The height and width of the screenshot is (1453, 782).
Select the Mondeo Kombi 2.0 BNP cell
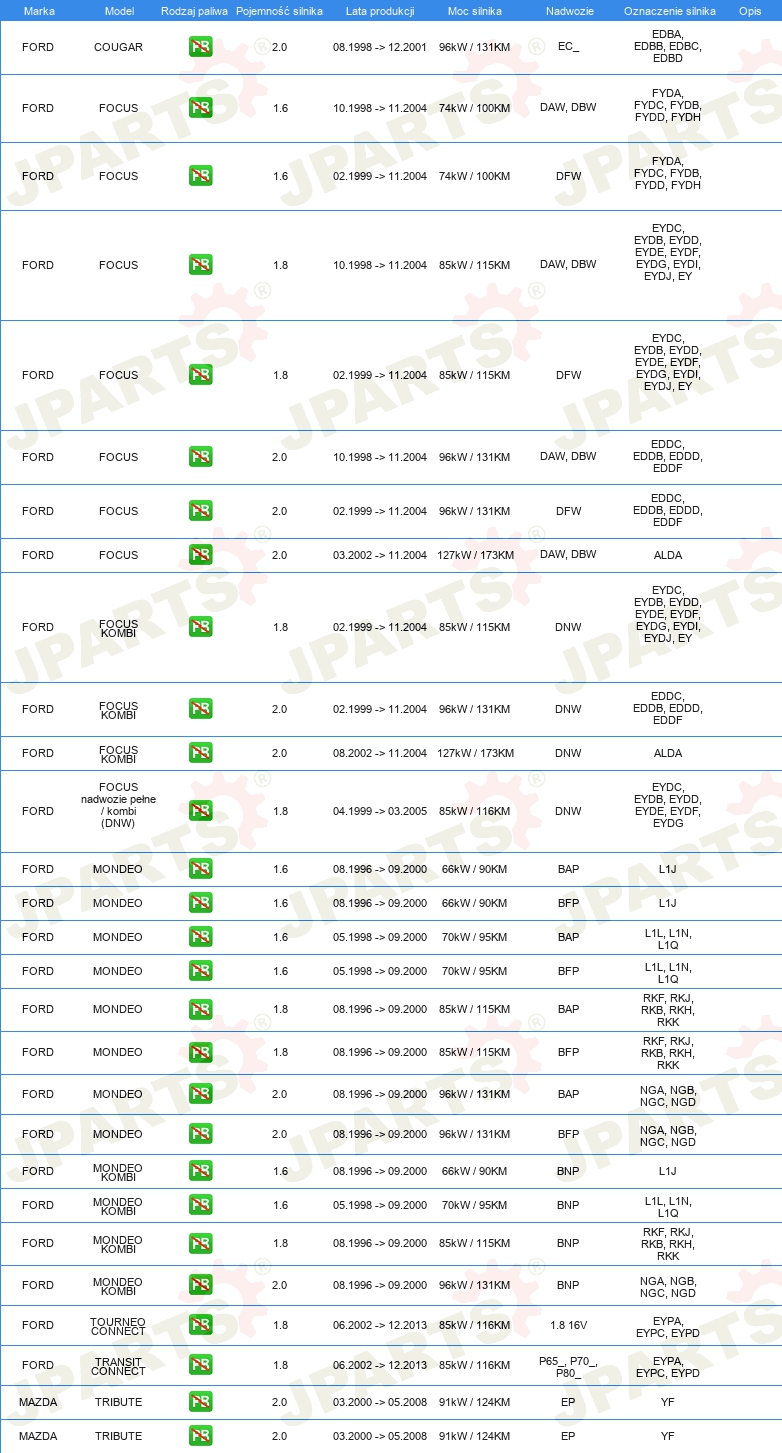pos(568,1285)
